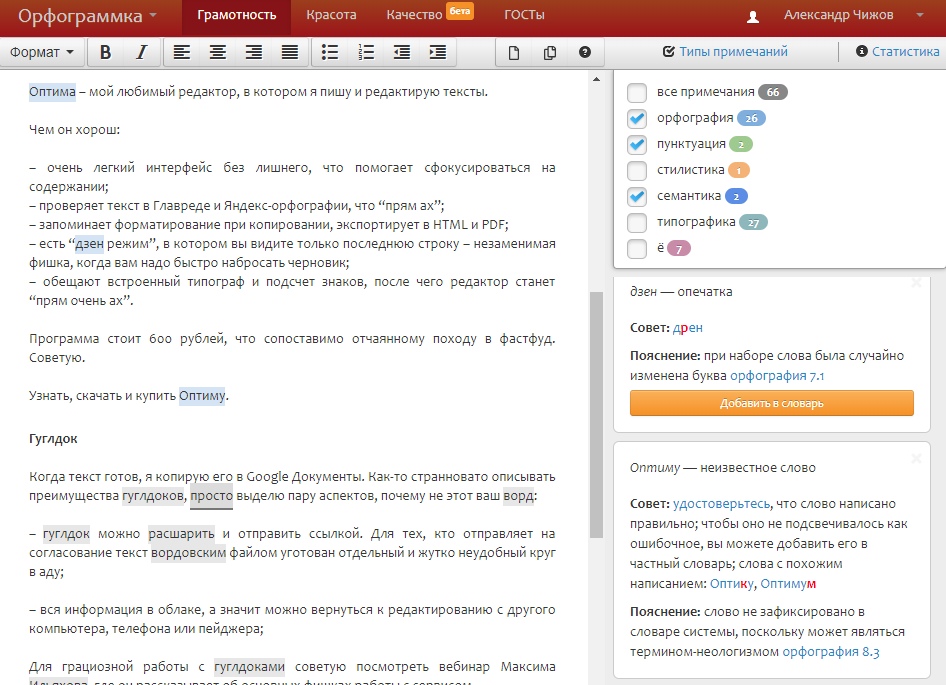
Task: Decrease paragraph indent
Action: click(x=402, y=53)
